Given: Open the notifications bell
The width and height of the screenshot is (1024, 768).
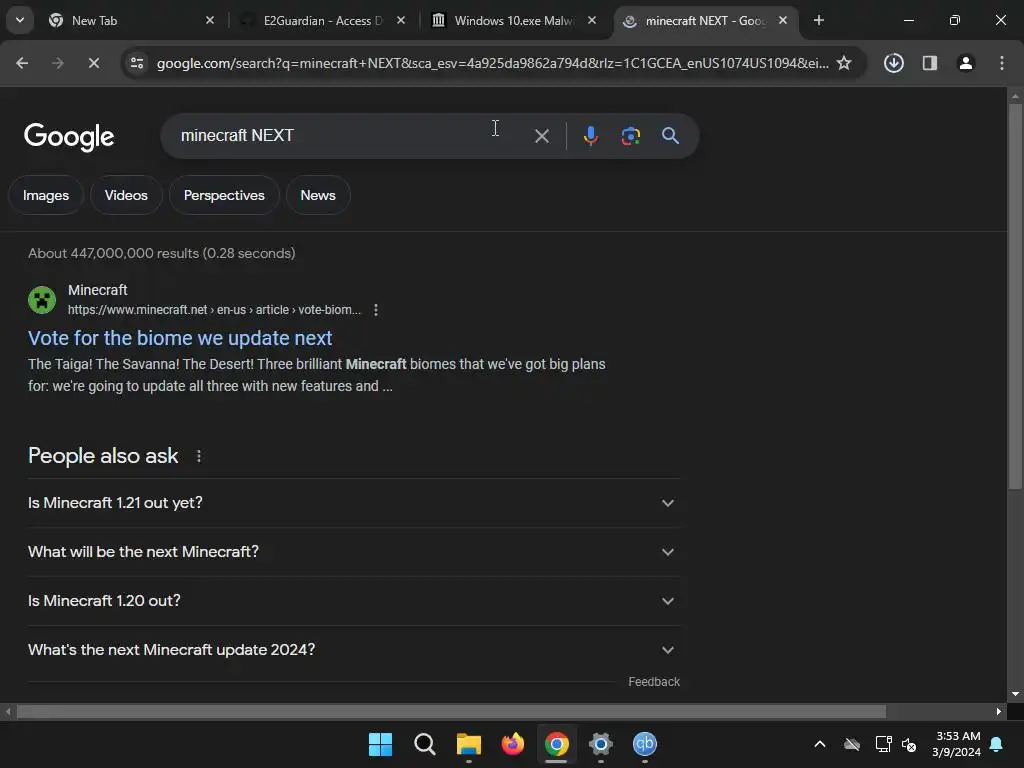Looking at the screenshot, I should point(997,744).
